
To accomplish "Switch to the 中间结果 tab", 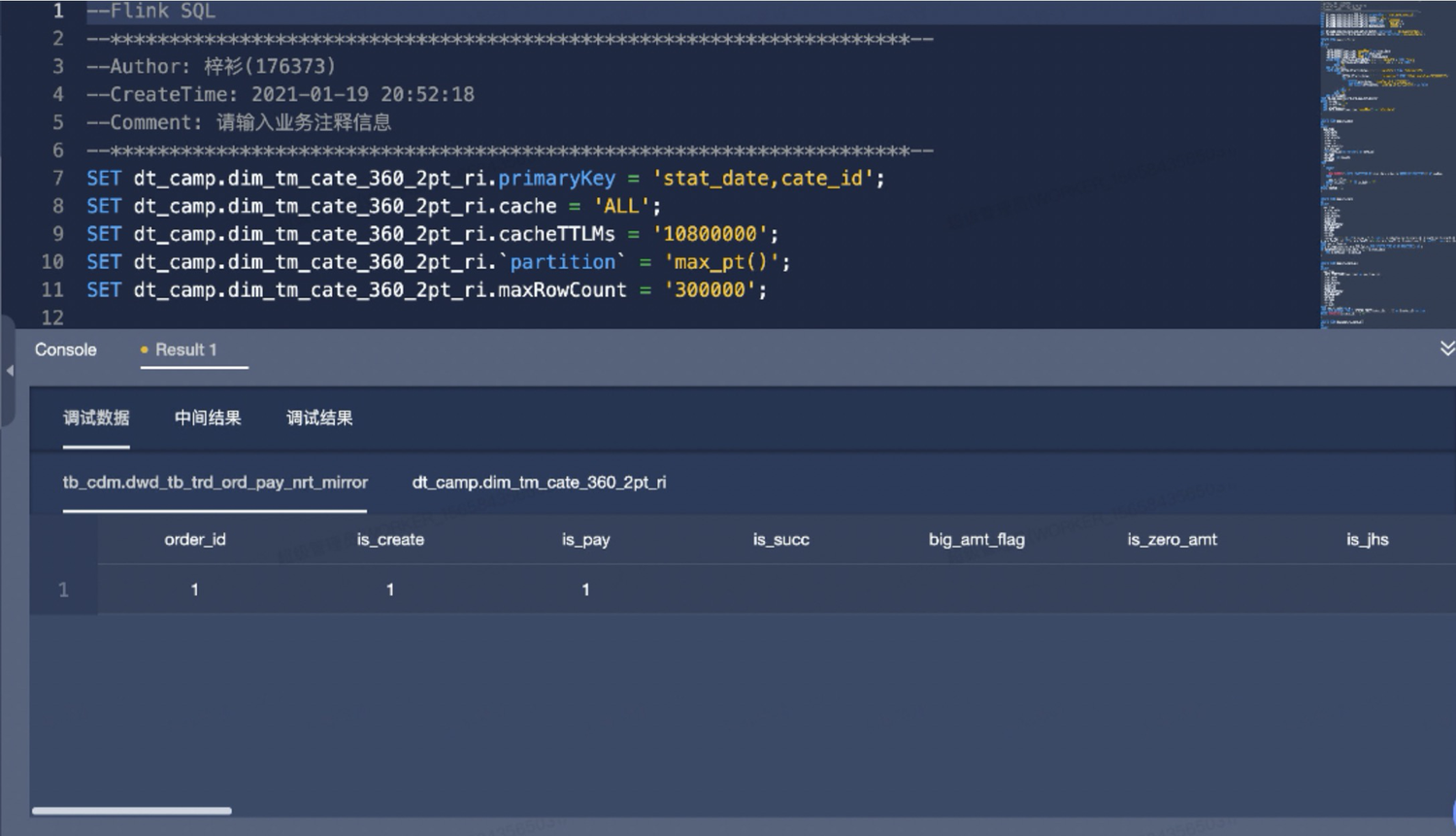I will pyautogui.click(x=208, y=418).
